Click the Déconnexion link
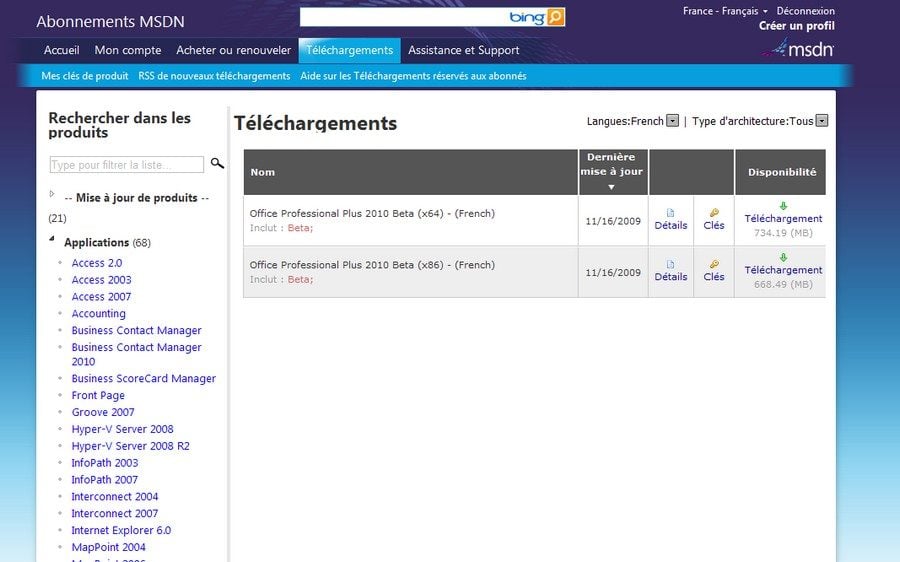Image resolution: width=900 pixels, height=562 pixels. (805, 11)
